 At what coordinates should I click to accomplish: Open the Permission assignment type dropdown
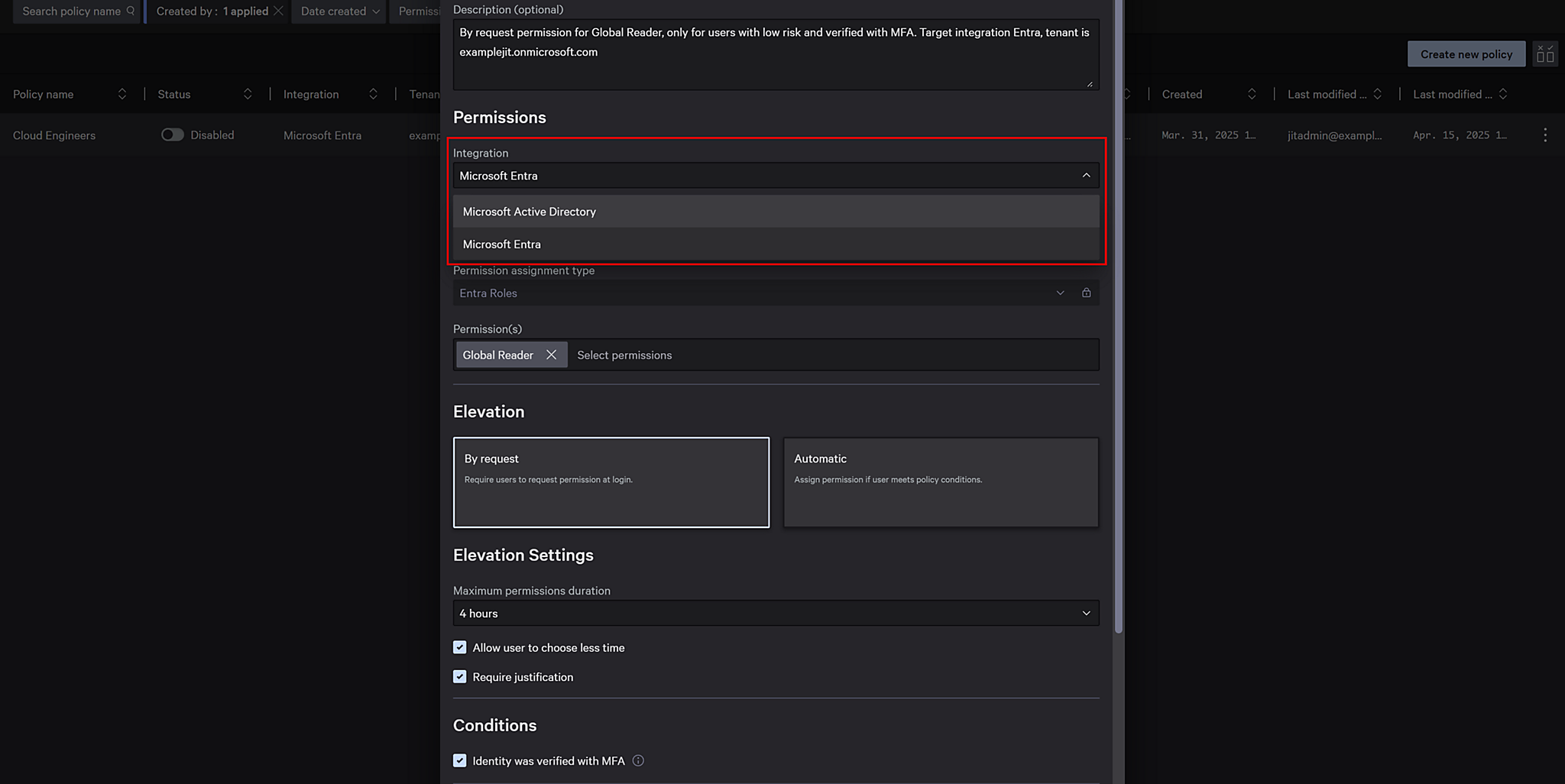click(1060, 293)
